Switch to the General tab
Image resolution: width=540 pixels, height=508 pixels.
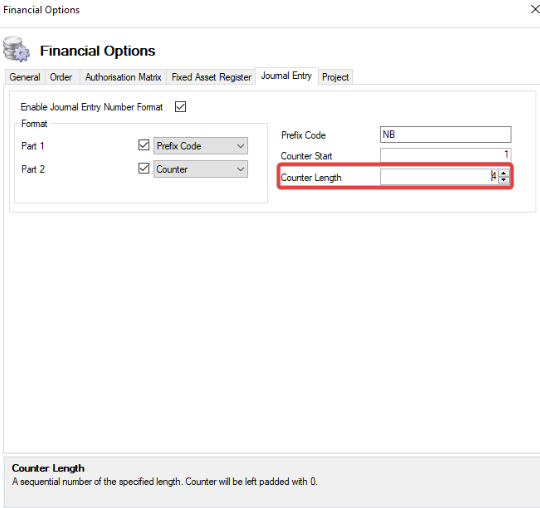click(x=25, y=77)
